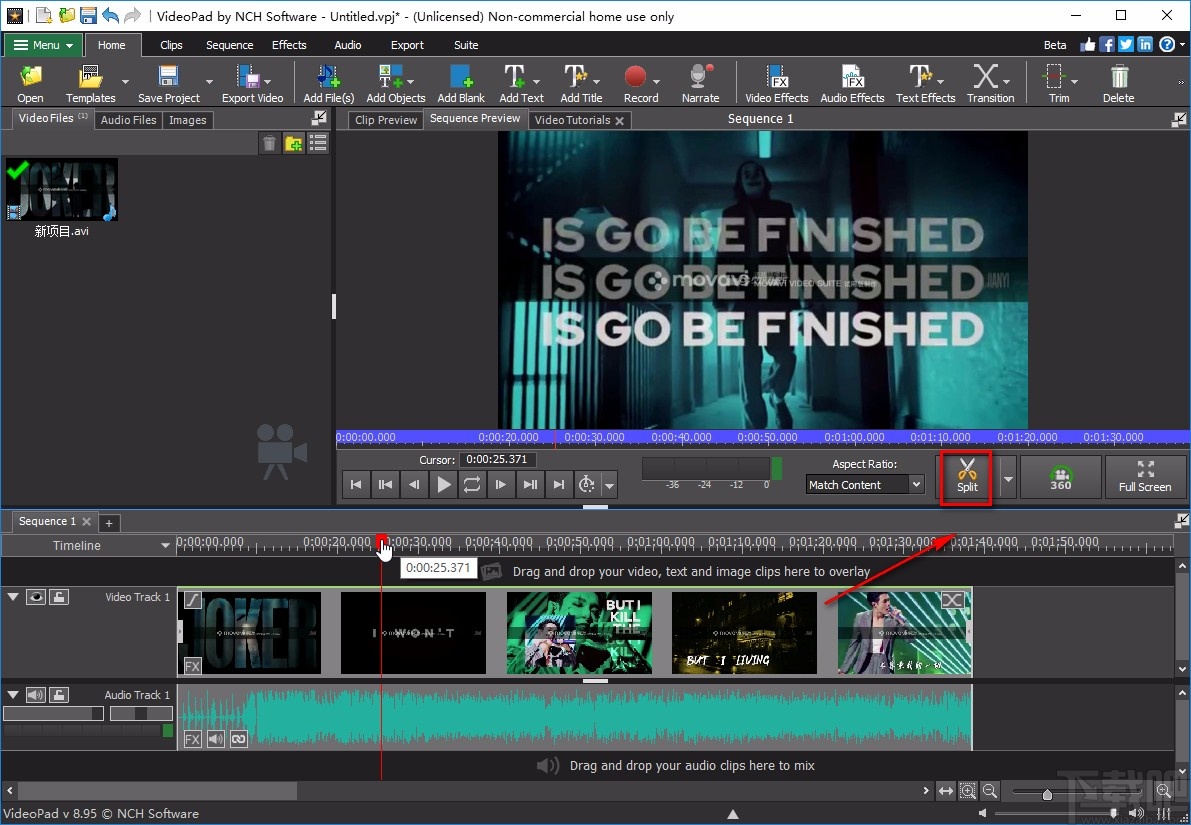This screenshot has height=825, width=1191.
Task: Lock Video Track 1
Action: tap(57, 596)
